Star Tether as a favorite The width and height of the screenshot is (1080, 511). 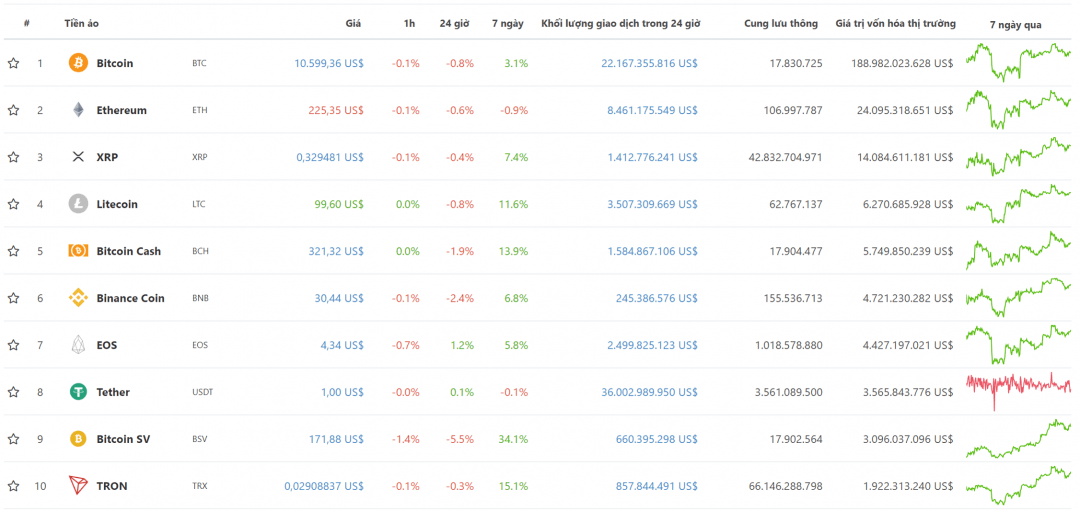click(x=13, y=392)
